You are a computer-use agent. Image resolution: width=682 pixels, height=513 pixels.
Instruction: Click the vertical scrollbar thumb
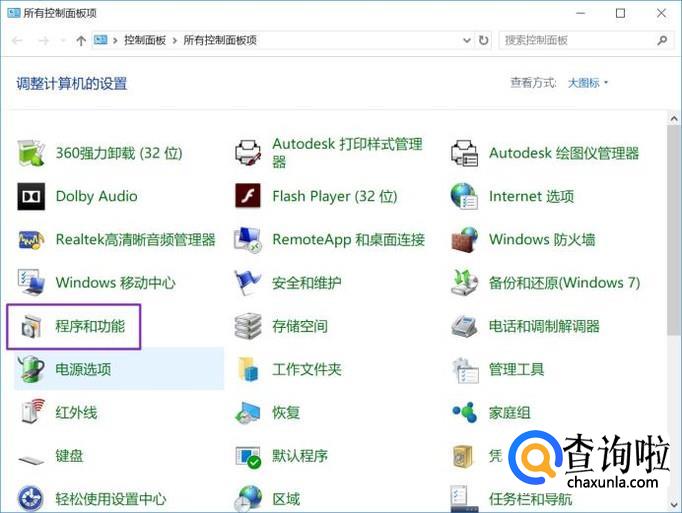[x=674, y=230]
